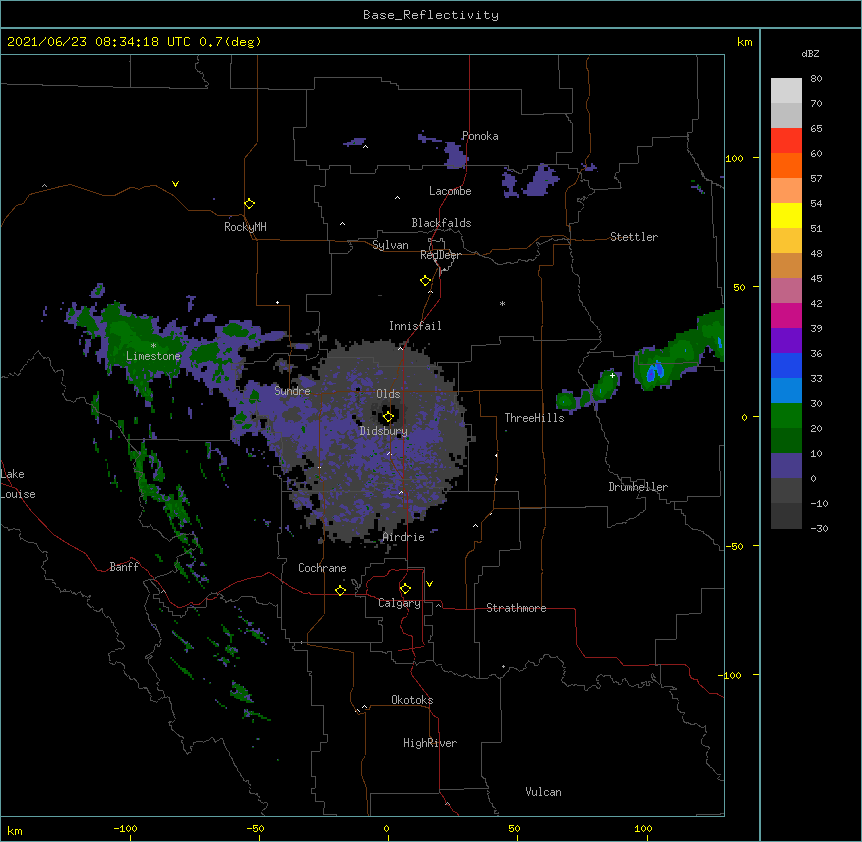Click the yellow diamond marker south of RedDeer

[426, 281]
